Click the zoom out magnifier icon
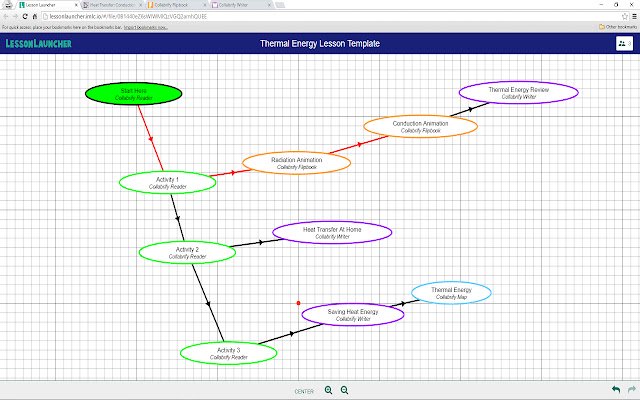 tap(344, 390)
